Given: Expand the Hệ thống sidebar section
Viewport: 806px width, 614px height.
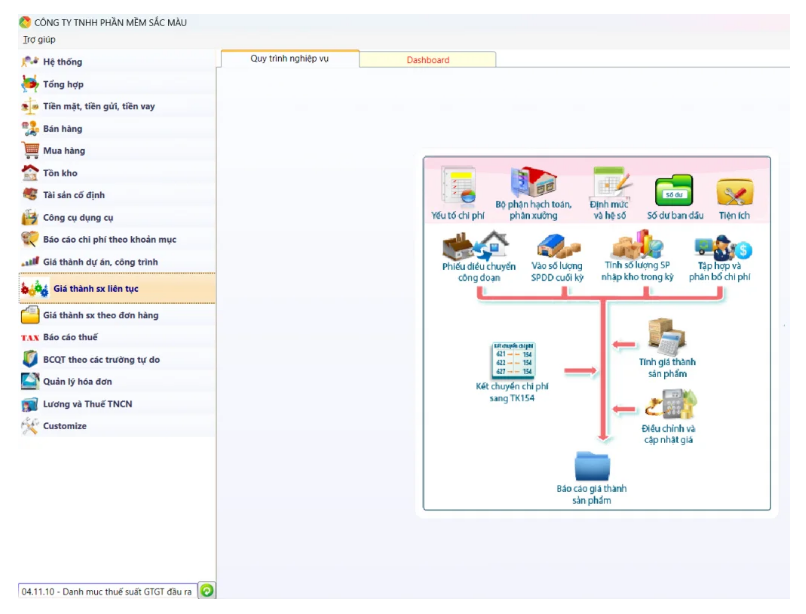Looking at the screenshot, I should [62, 62].
